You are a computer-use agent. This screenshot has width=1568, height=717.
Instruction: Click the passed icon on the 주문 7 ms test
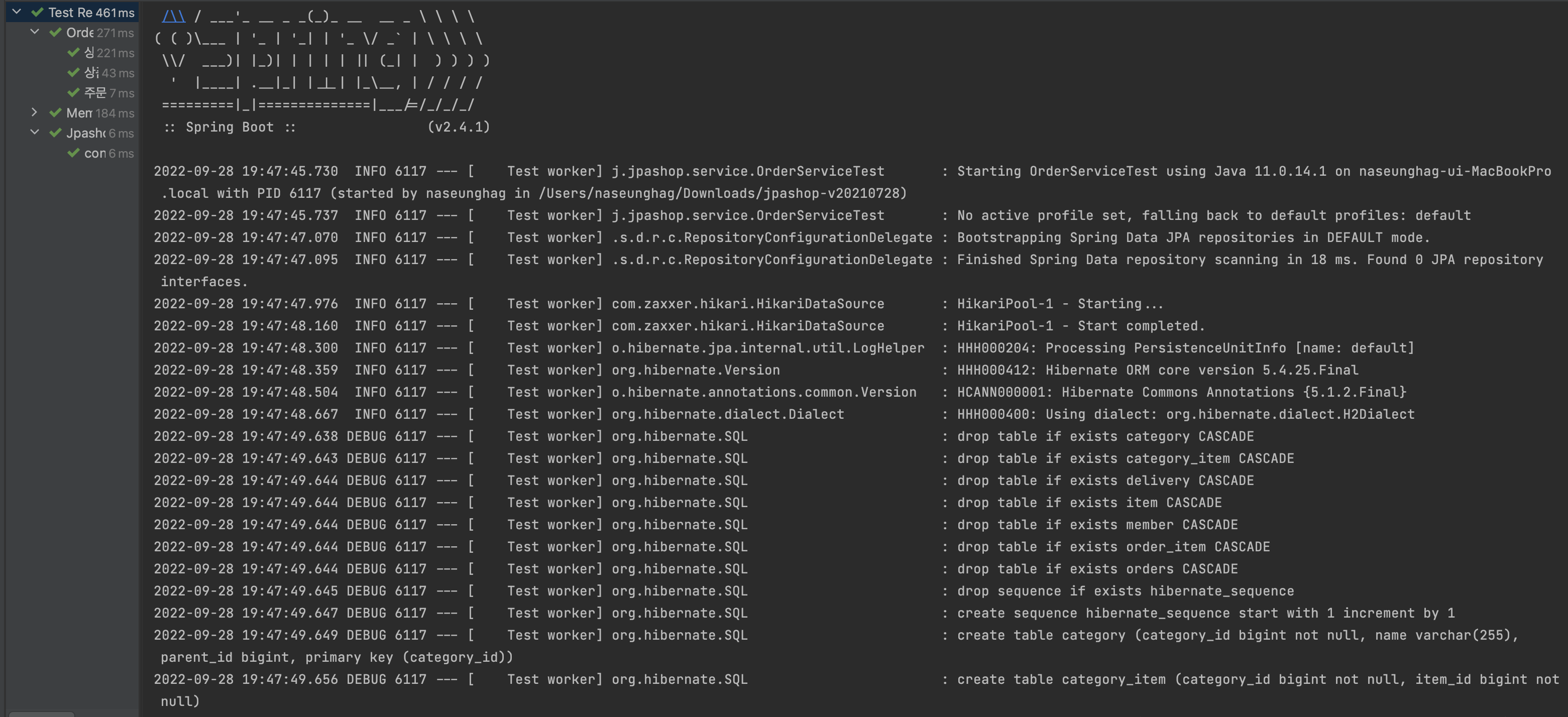point(74,92)
